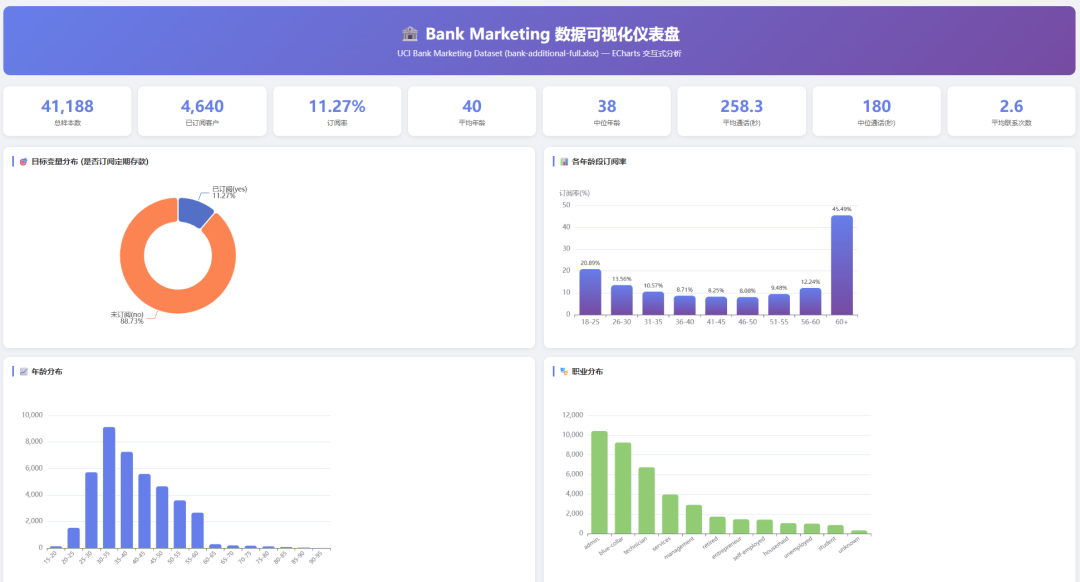The image size is (1080, 582).
Task: Click the 45.49% value label
Action: tap(842, 209)
